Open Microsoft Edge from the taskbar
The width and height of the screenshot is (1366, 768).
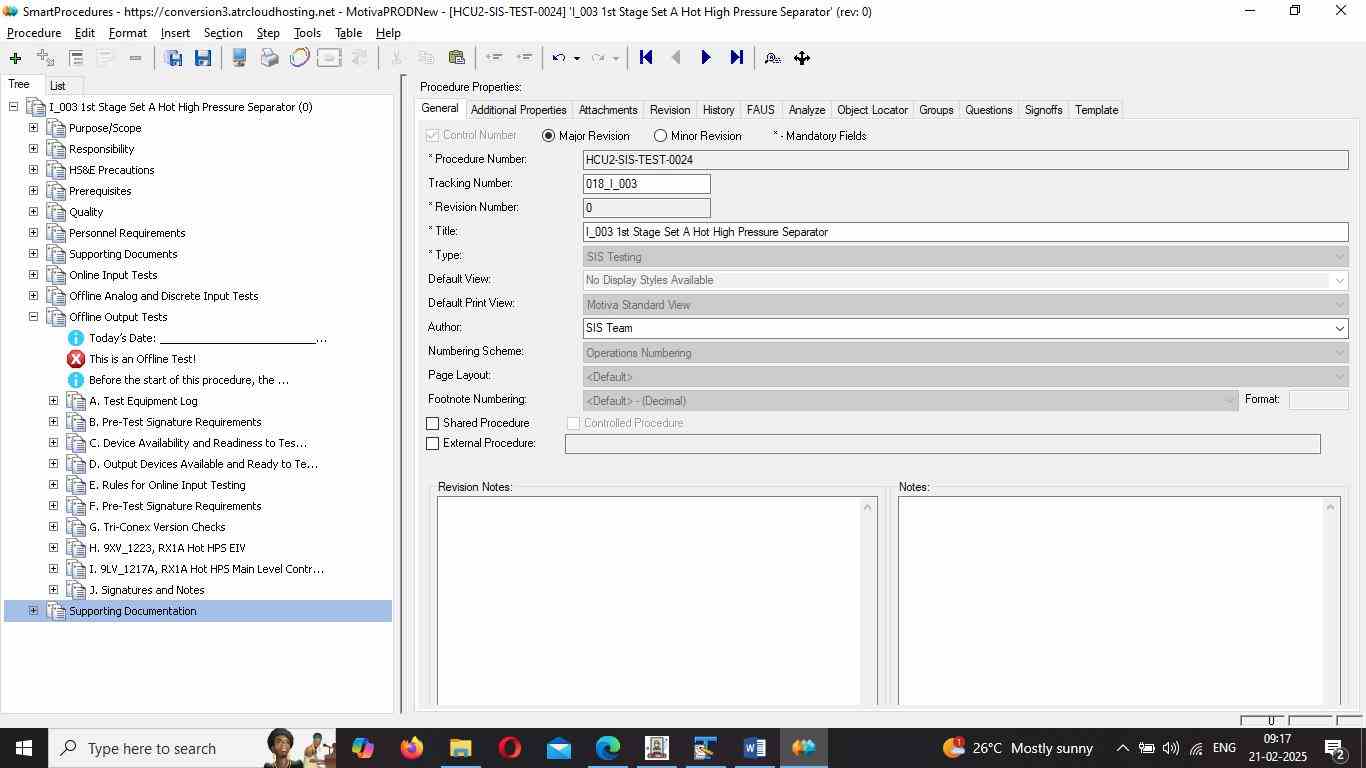click(x=608, y=748)
